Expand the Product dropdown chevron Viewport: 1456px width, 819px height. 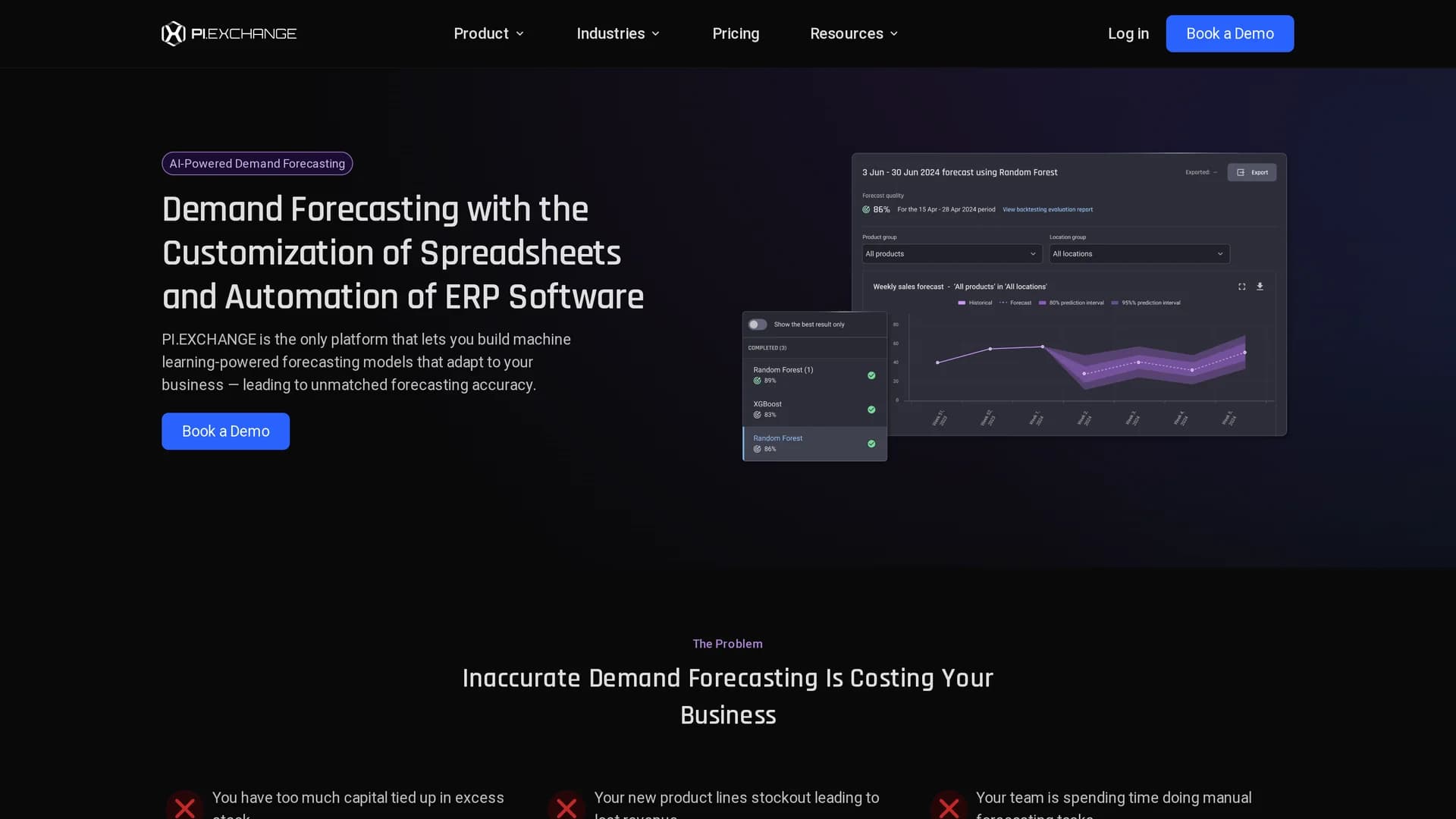point(519,34)
